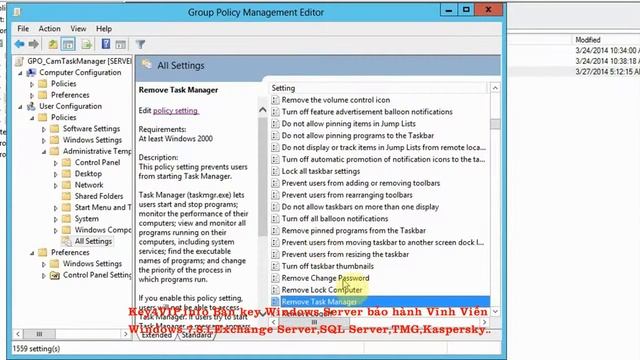Expand the Network folder node
This screenshot has height=360, width=640.
click(x=56, y=185)
